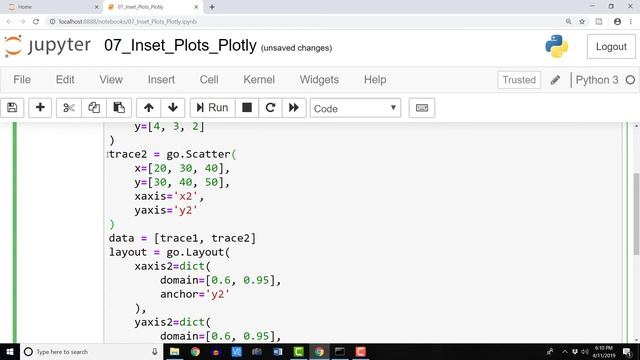Click code line trace2 = go.Scatter(

(x=173, y=154)
